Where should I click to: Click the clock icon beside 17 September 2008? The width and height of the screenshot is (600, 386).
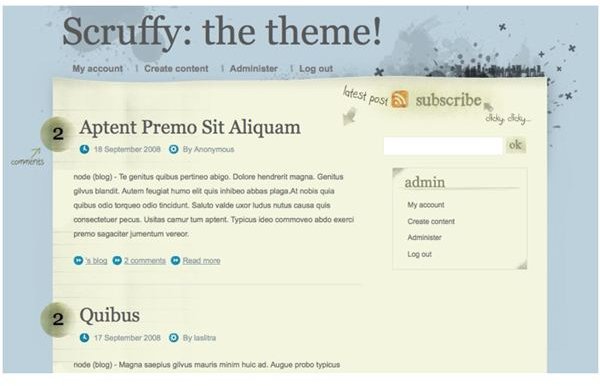tap(84, 338)
